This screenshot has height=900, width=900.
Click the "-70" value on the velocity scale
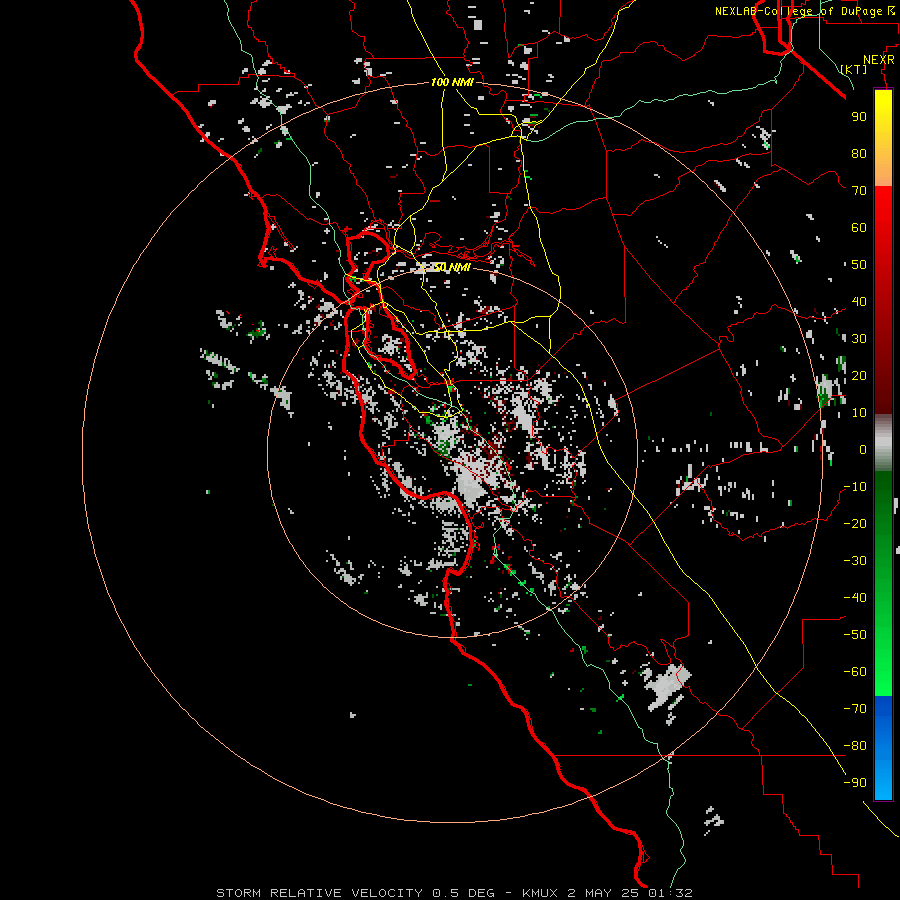[855, 709]
